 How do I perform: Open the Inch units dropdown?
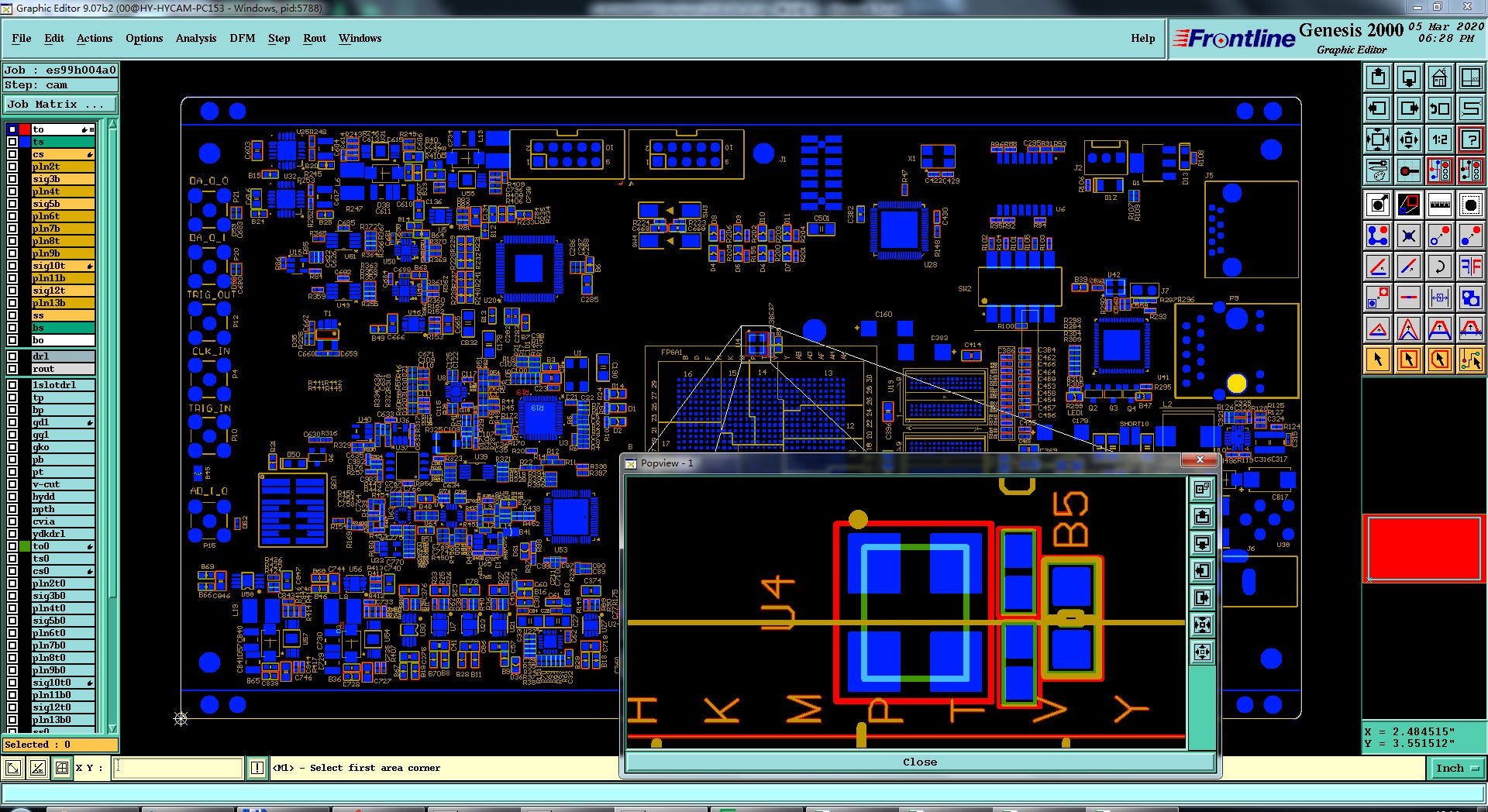pos(1456,768)
